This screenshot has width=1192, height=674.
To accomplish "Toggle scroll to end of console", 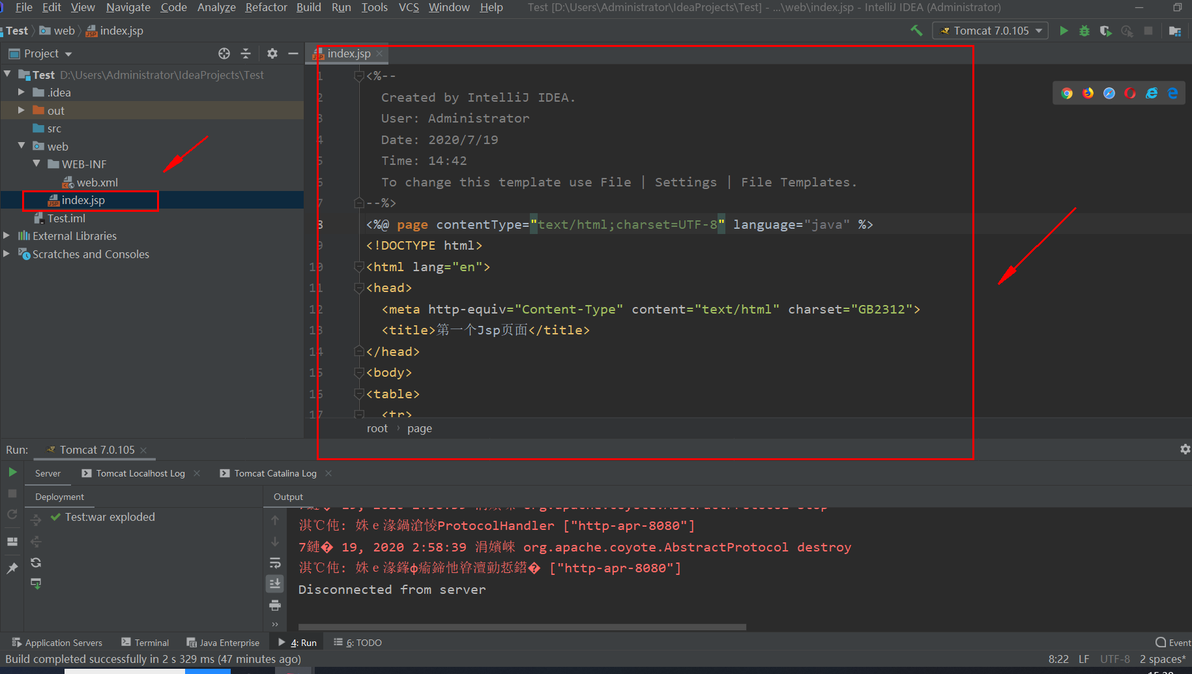I will coord(275,584).
